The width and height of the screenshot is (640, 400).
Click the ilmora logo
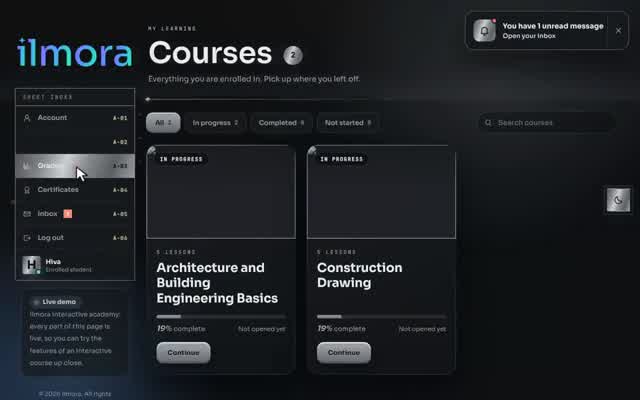point(75,53)
